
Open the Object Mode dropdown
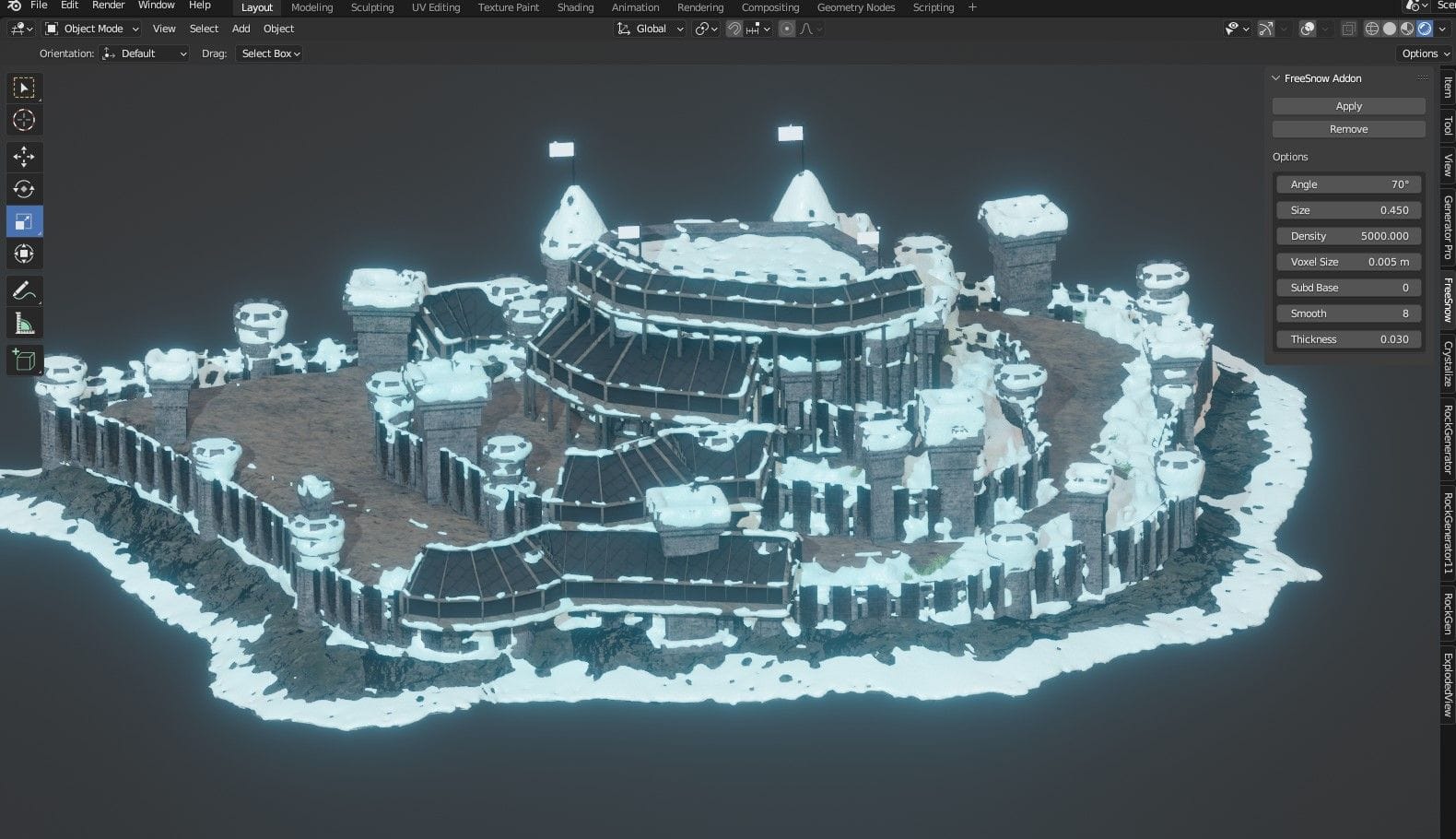92,29
